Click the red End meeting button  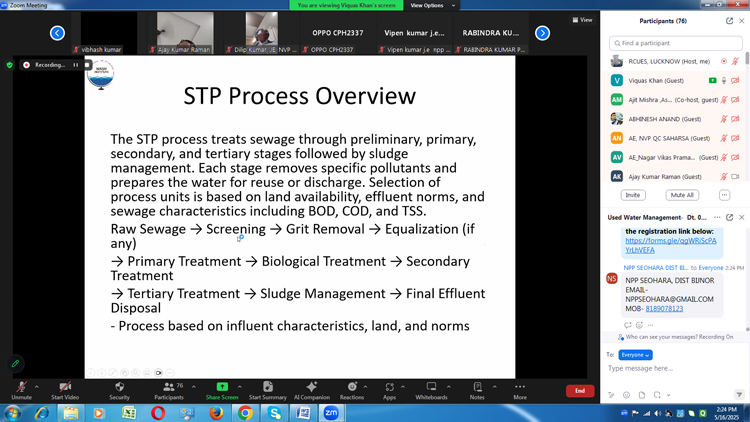580,391
